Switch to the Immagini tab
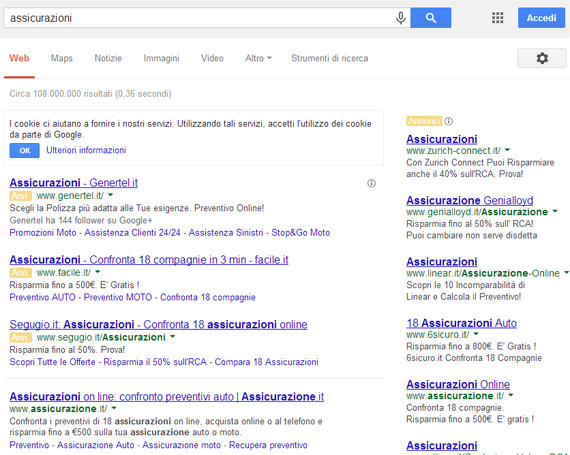The width and height of the screenshot is (570, 455). (x=161, y=58)
